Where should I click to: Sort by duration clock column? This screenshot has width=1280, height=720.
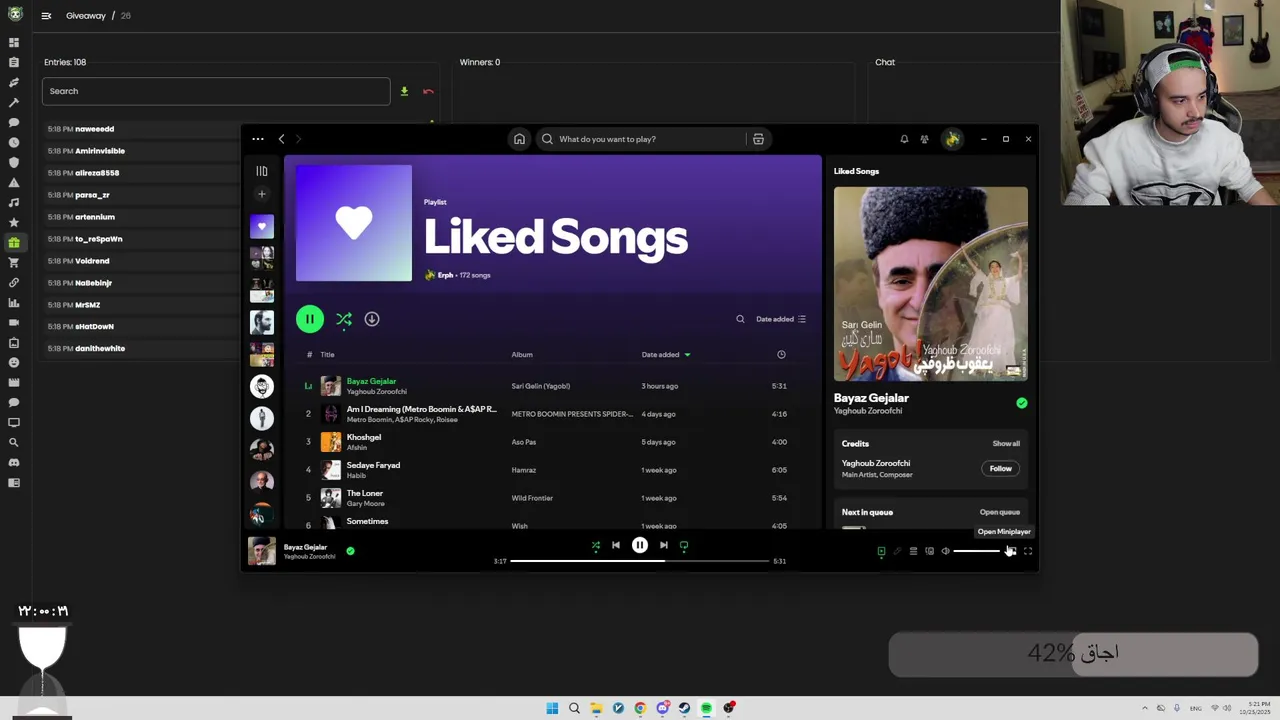tap(781, 354)
